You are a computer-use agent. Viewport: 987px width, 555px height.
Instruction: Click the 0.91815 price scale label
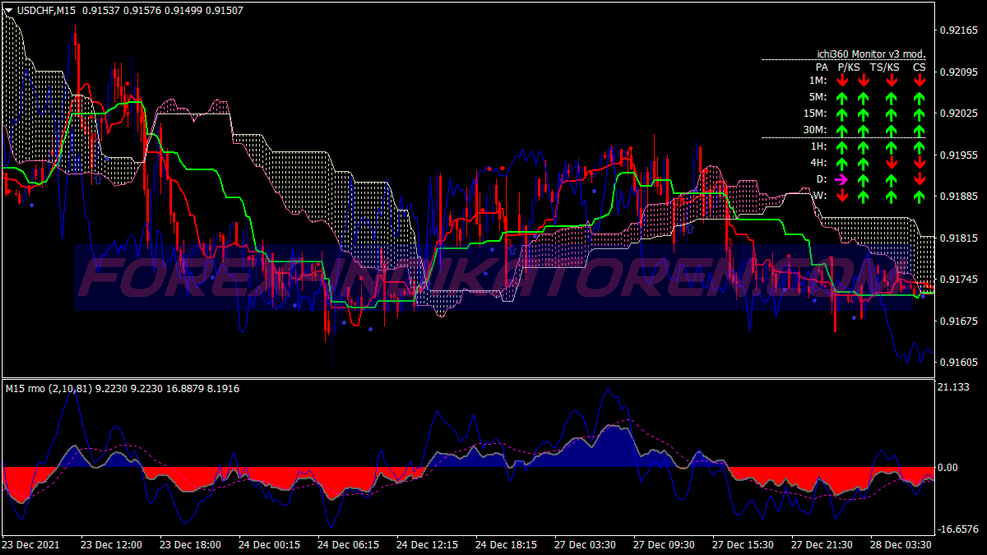(x=959, y=238)
